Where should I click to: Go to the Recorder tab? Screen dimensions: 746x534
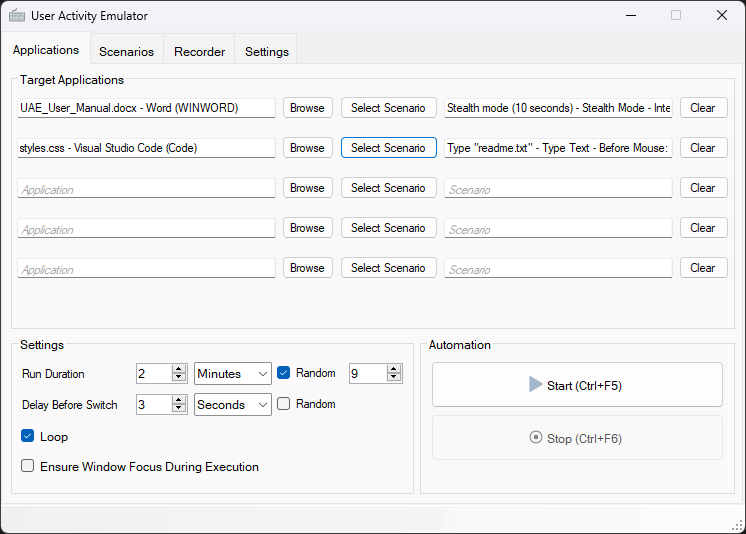pyautogui.click(x=199, y=51)
